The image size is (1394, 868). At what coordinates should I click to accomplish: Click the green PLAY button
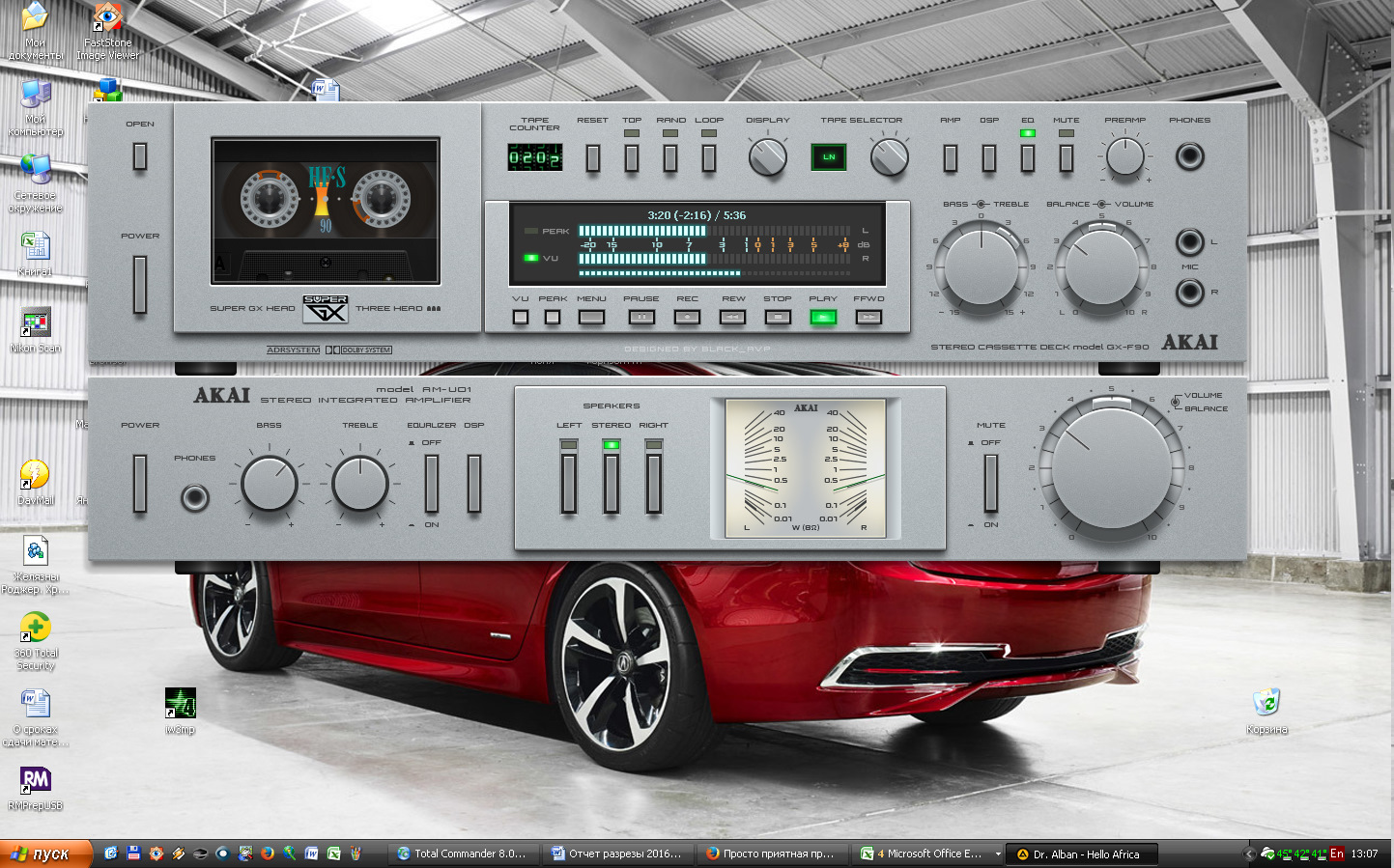pos(823,317)
